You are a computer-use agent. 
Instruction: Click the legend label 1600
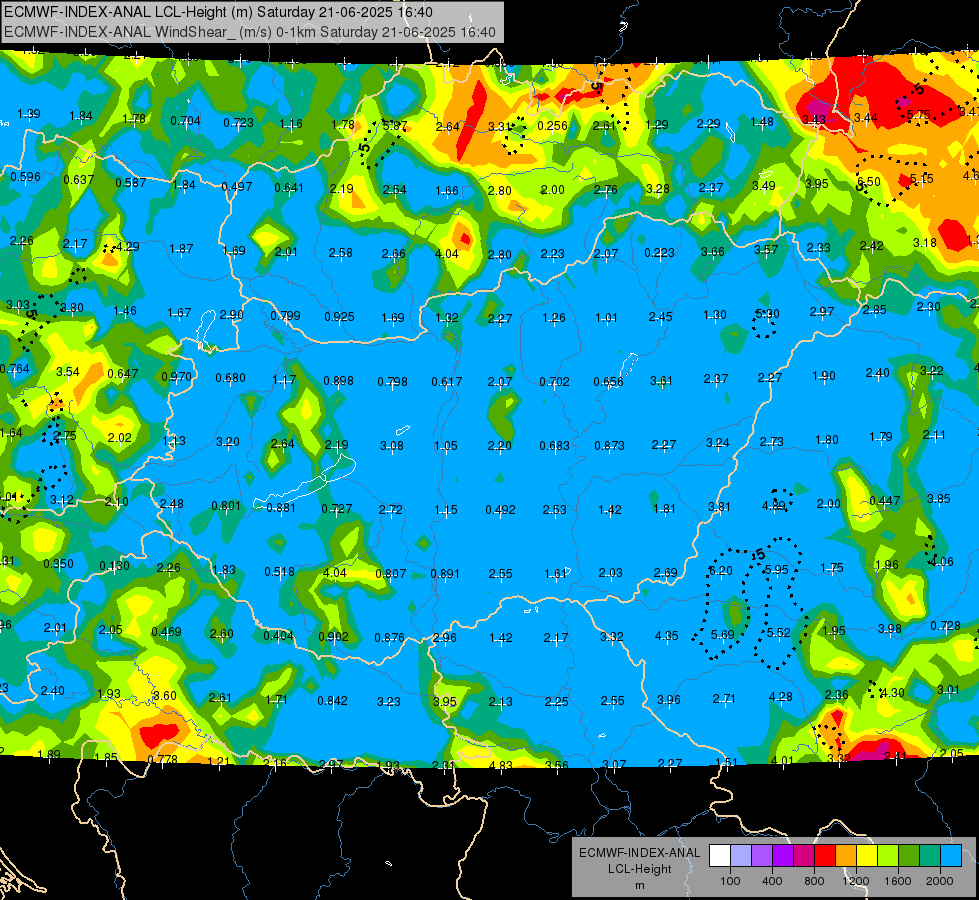(x=898, y=881)
